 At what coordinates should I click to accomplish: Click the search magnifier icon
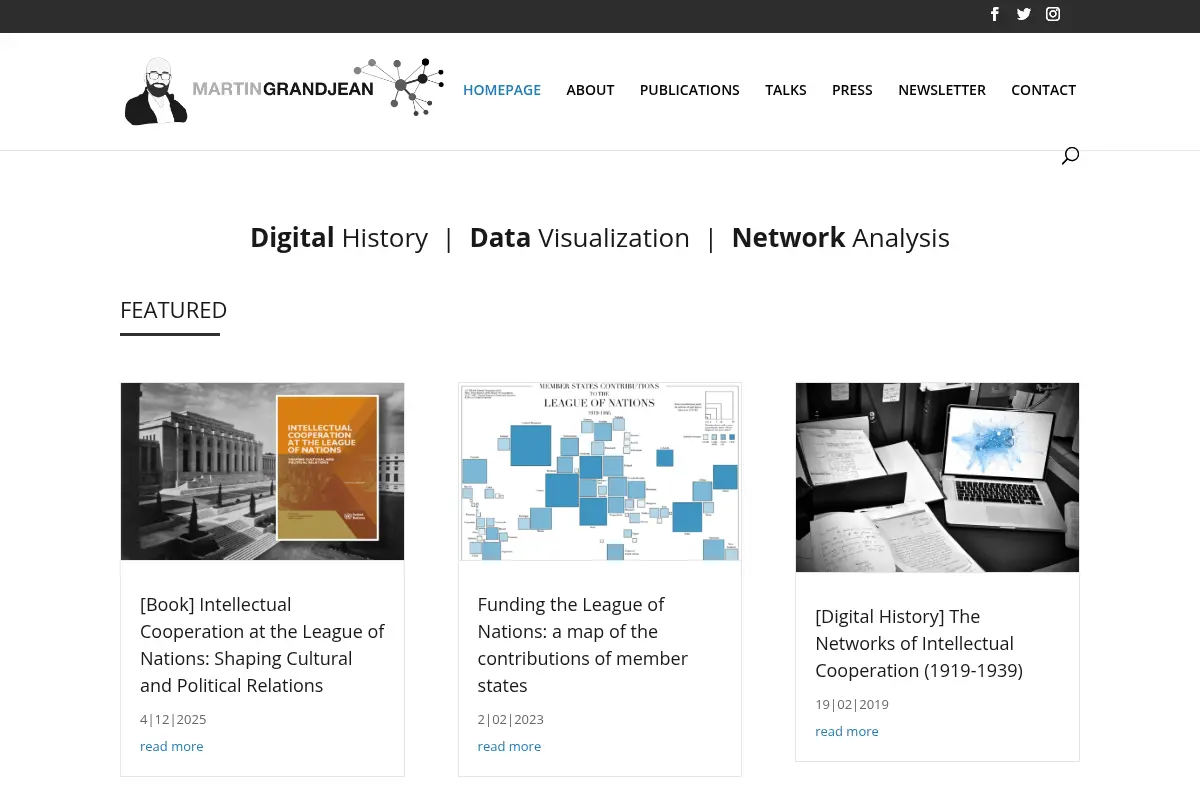(1070, 155)
